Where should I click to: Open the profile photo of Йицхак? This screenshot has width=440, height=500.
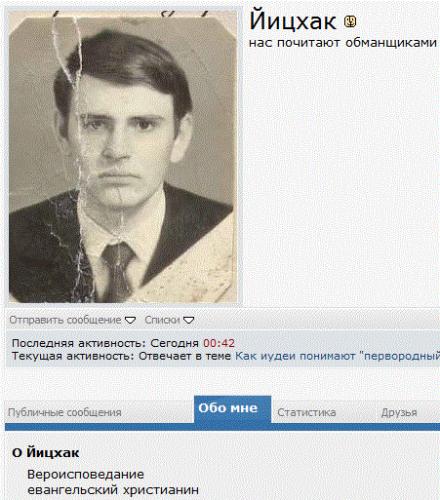[123, 157]
